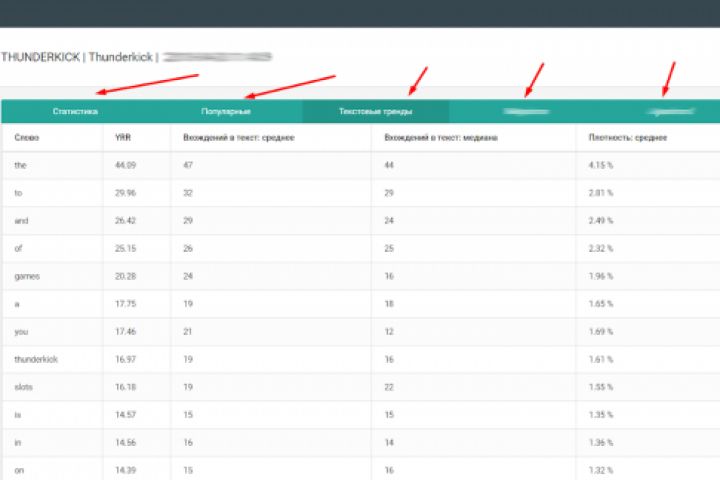Image resolution: width=720 pixels, height=480 pixels.
Task: Select the word cell "games"
Action: pyautogui.click(x=27, y=276)
